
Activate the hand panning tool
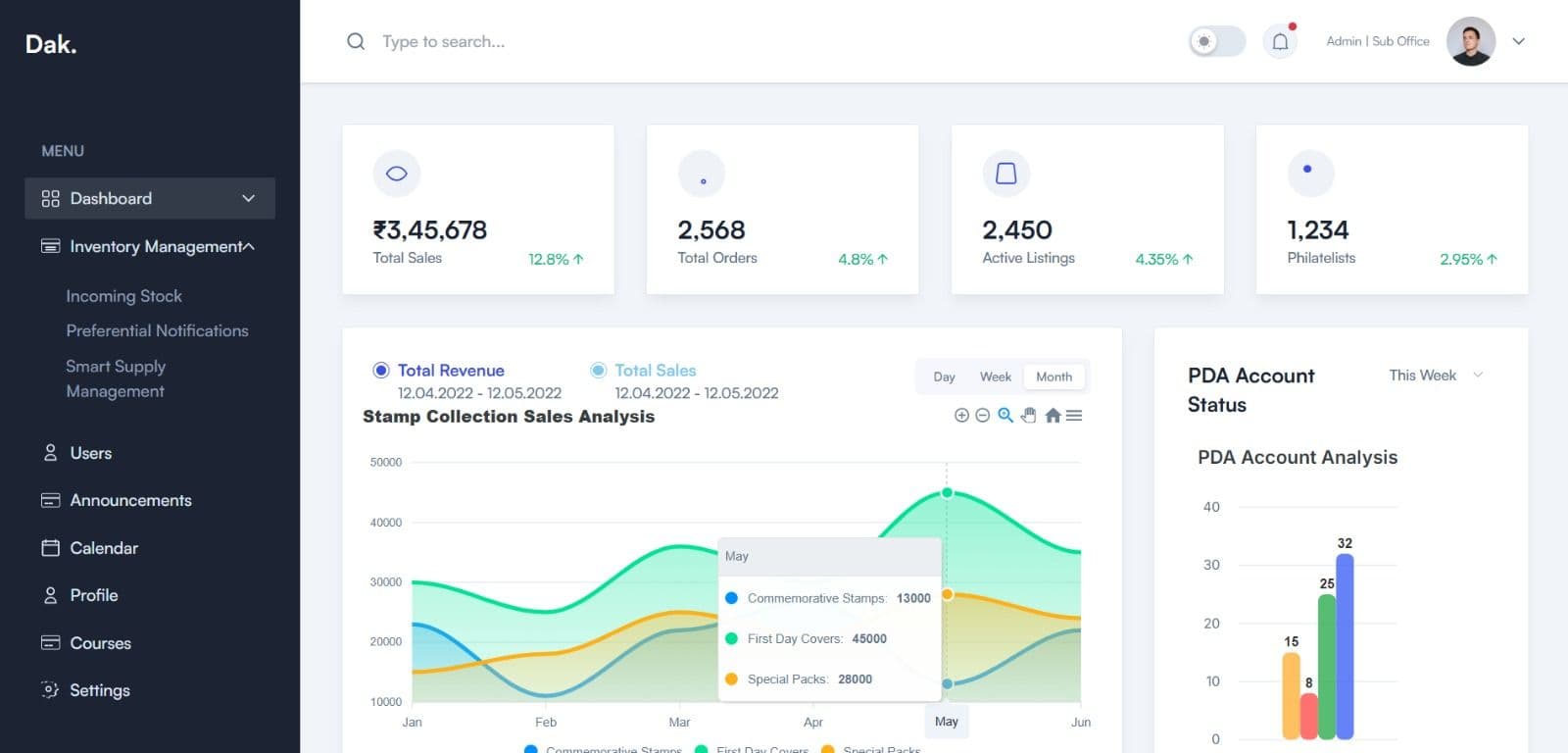1028,416
